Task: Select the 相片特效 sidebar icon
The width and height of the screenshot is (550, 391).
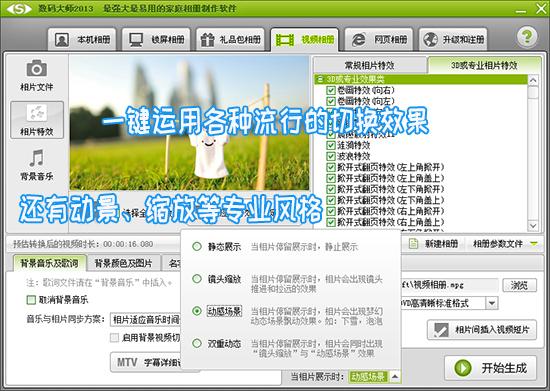Action: pyautogui.click(x=37, y=120)
